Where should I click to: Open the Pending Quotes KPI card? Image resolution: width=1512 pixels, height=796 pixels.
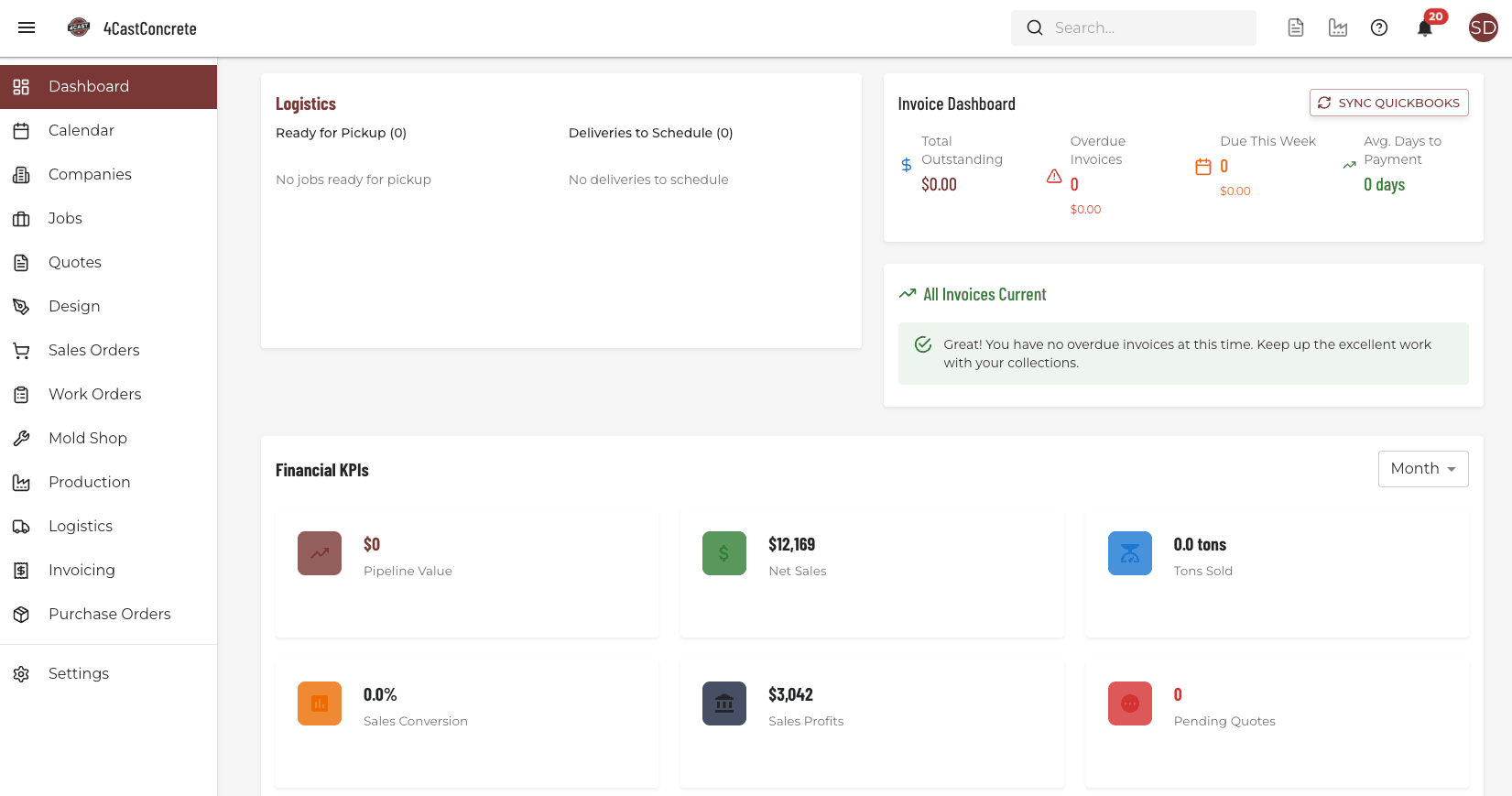click(x=1277, y=724)
